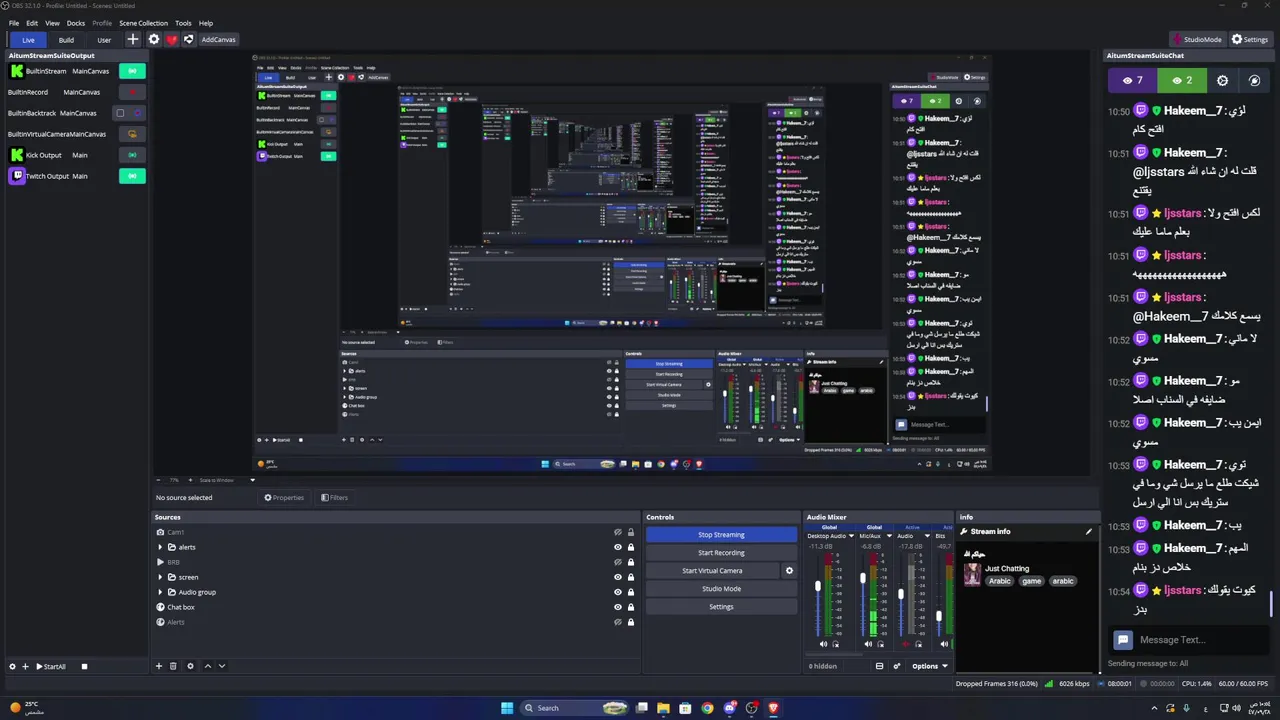The width and height of the screenshot is (1280, 720).
Task: Open Discord from the taskbar
Action: [x=730, y=708]
